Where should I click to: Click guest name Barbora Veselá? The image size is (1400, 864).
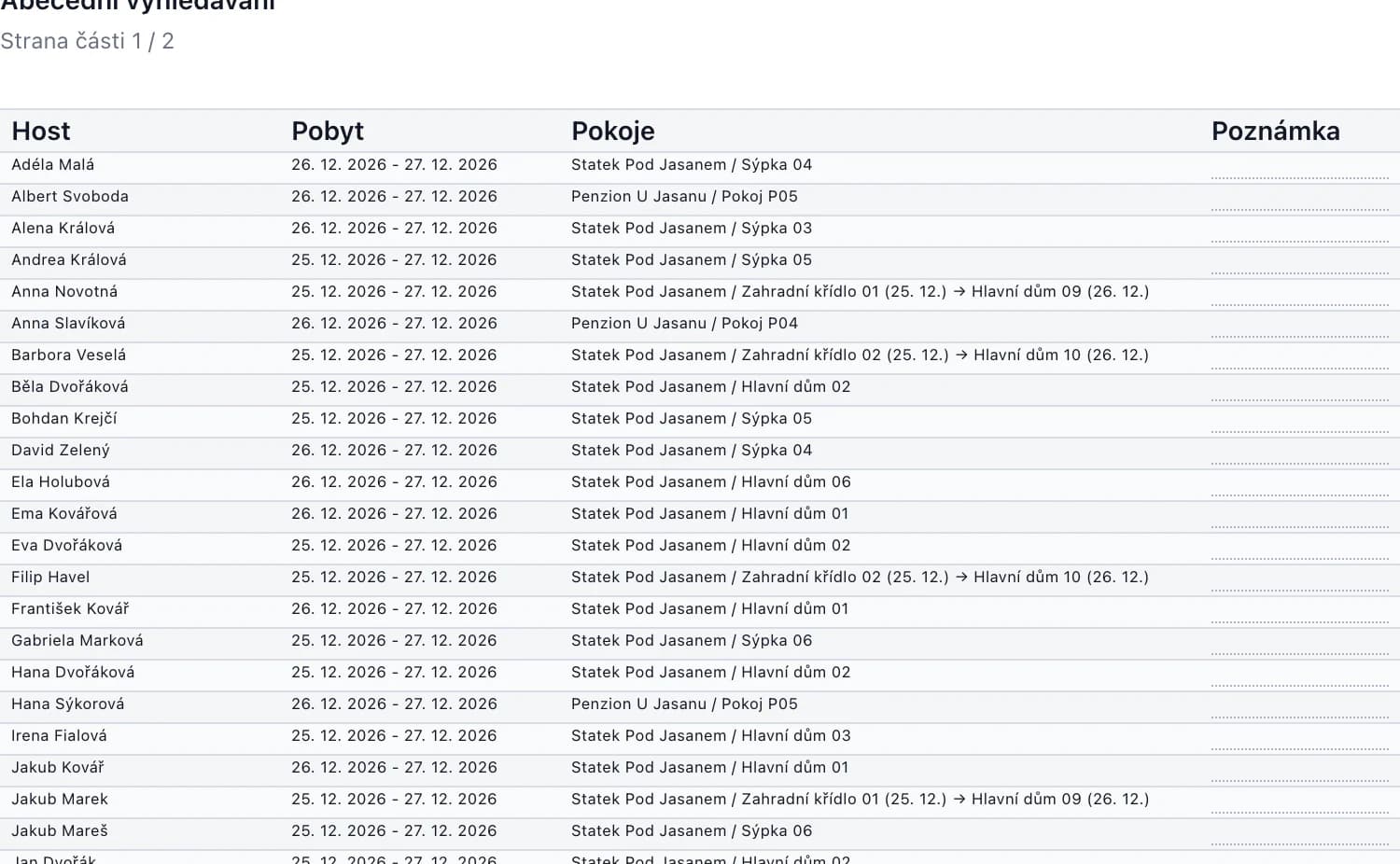69,355
